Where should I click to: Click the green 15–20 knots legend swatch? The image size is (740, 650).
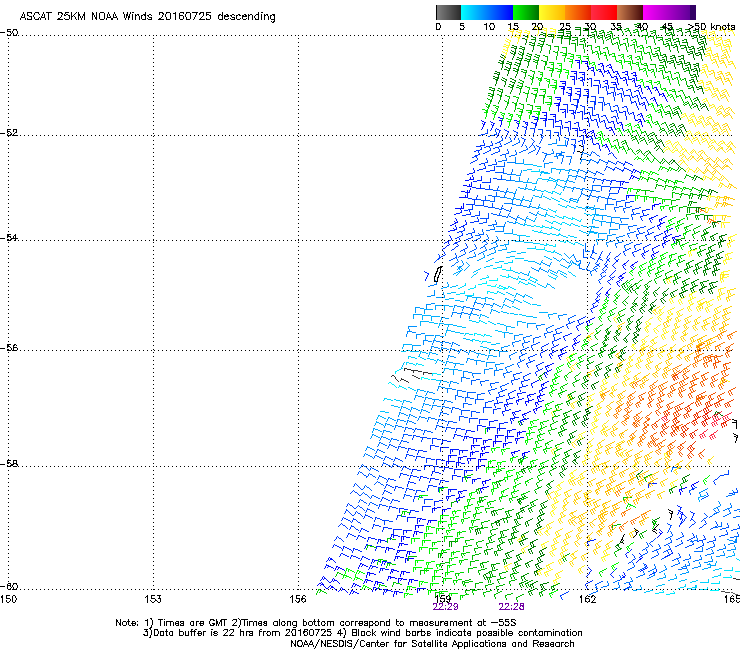point(526,12)
